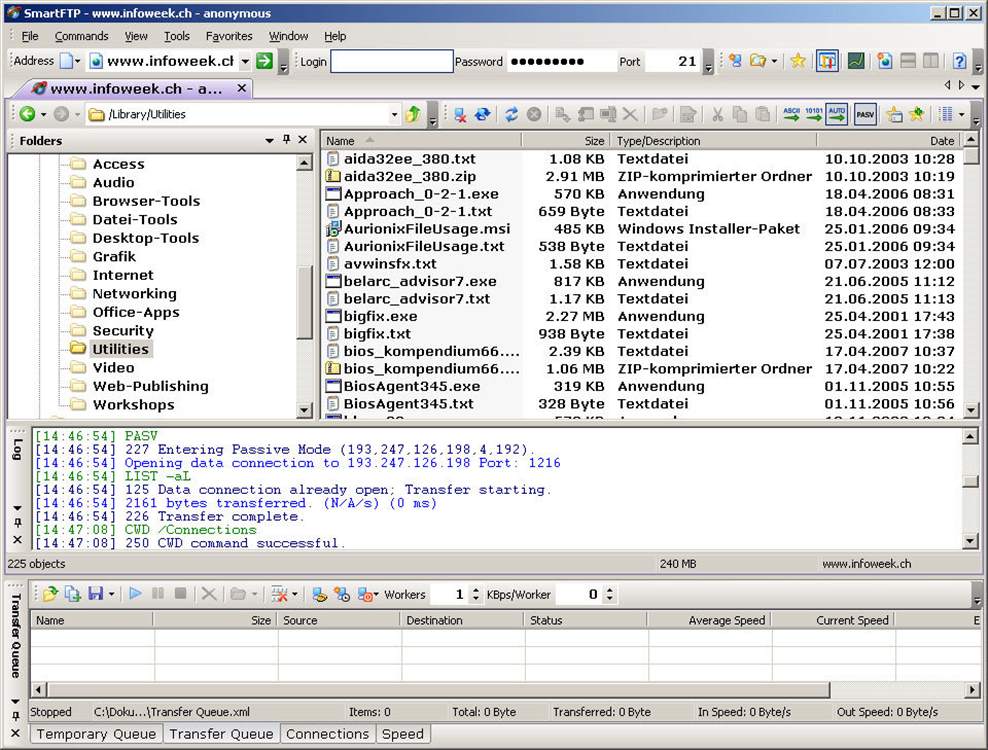Switch to the Temporary Queue tab
The height and width of the screenshot is (750, 988).
[96, 734]
